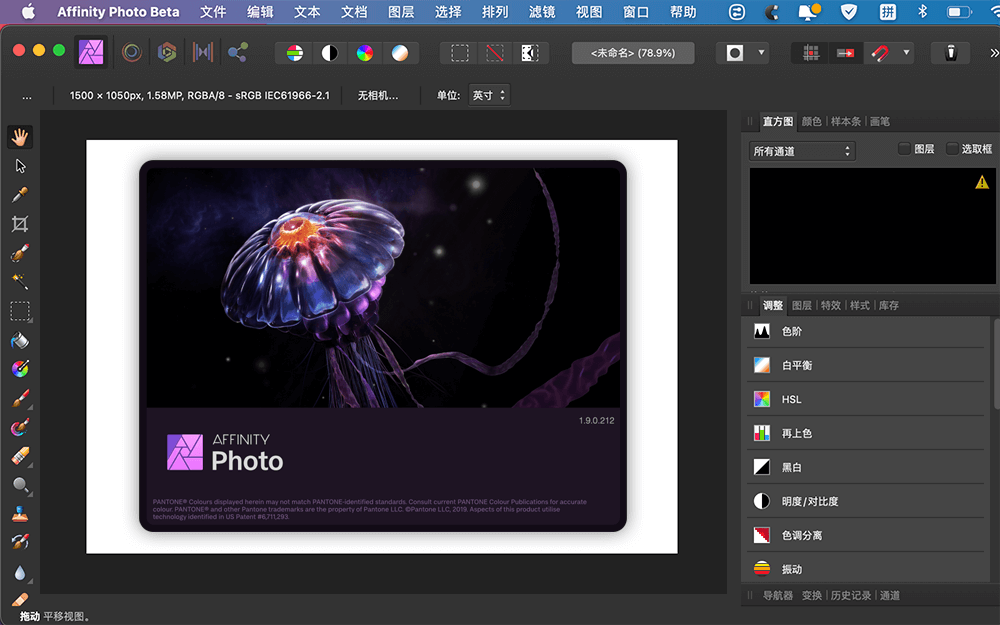Select the Rectangular Marquee tool
Viewport: 1000px width, 625px height.
pyautogui.click(x=20, y=311)
